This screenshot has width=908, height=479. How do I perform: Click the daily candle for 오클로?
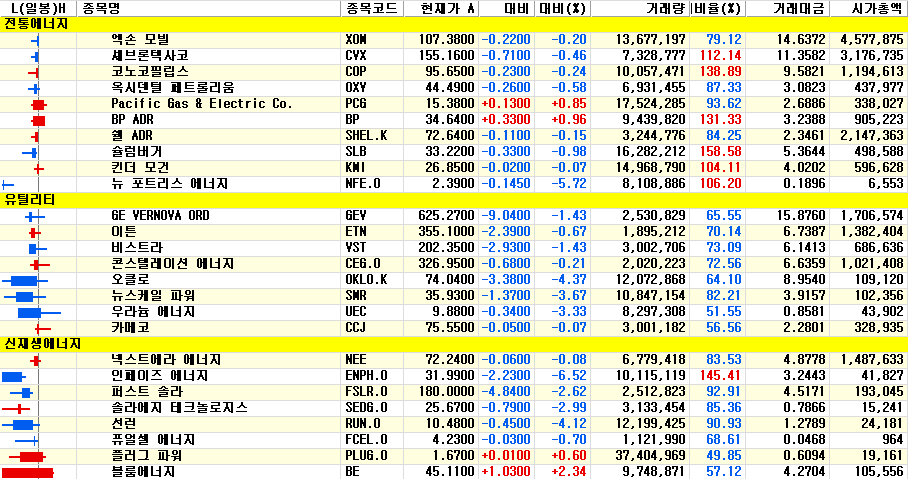(25, 281)
